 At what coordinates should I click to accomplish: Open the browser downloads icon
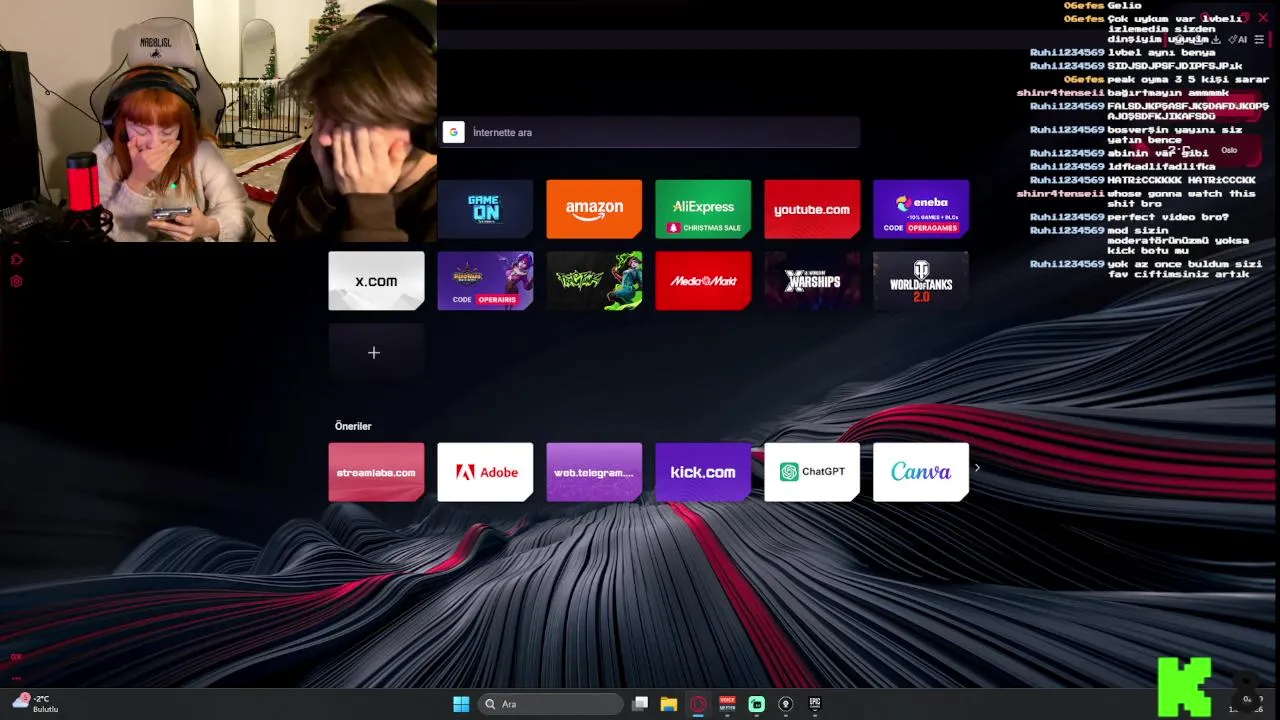coord(1216,40)
